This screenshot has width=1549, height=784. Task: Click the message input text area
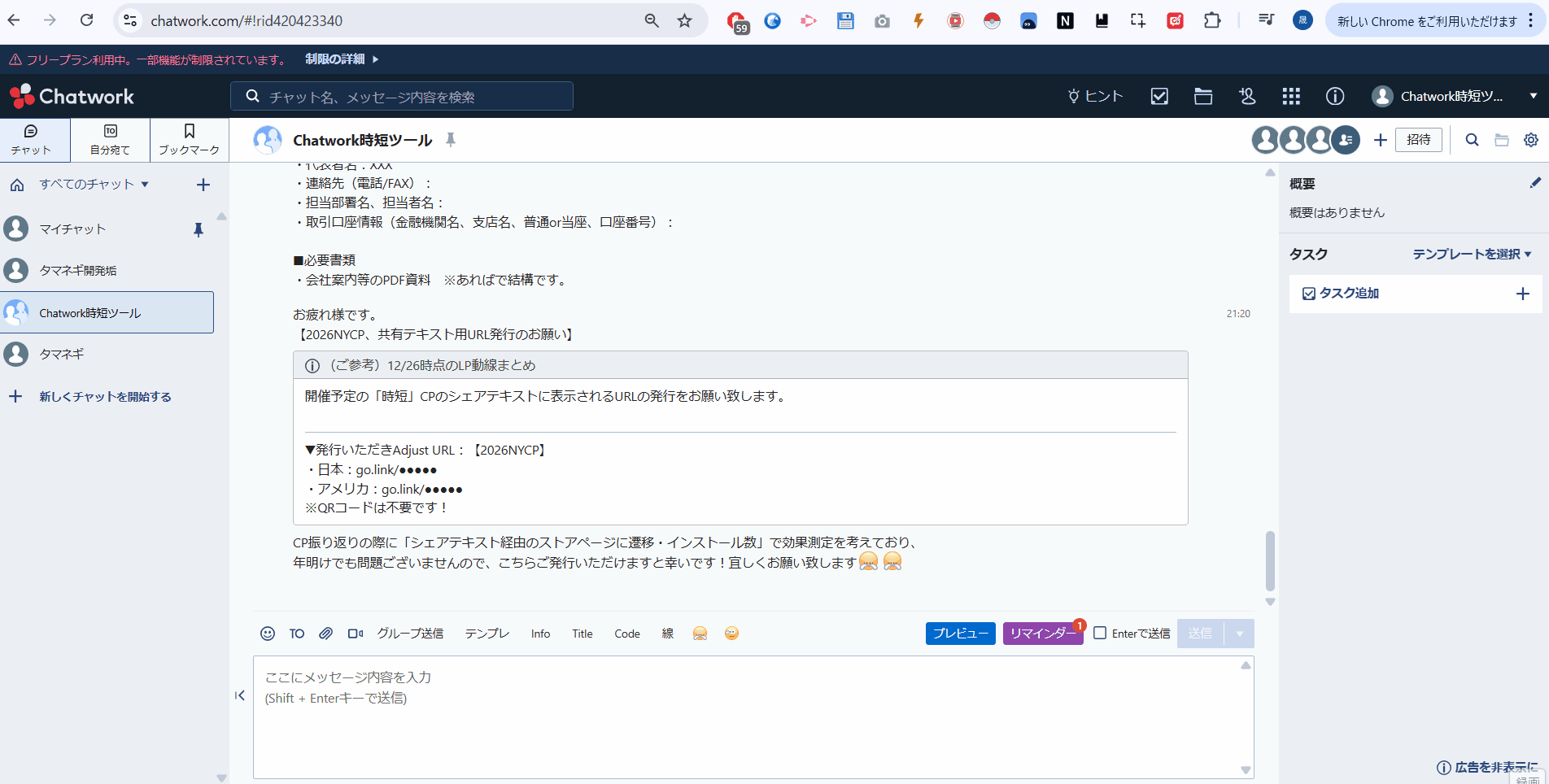point(753,717)
